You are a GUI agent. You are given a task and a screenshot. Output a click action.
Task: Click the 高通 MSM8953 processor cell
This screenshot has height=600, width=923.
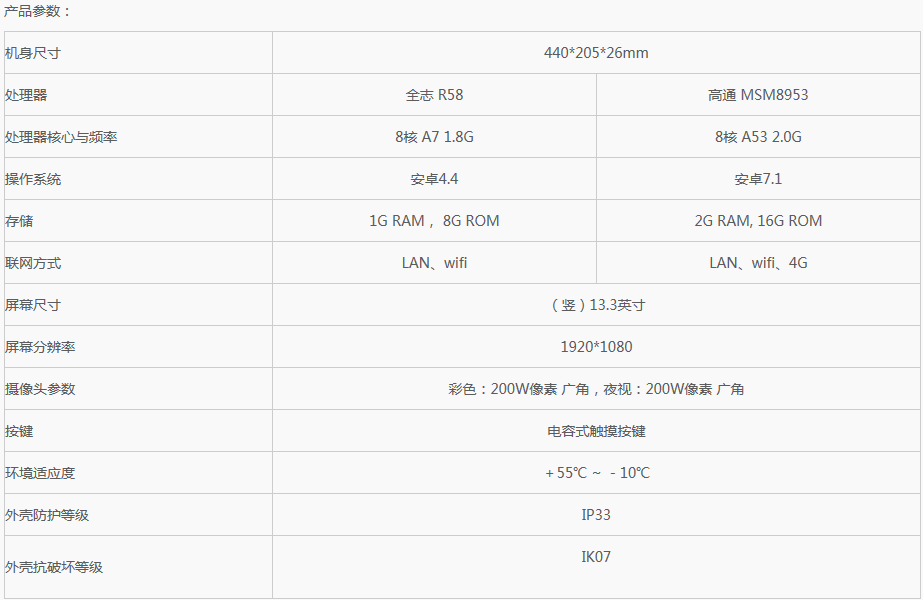click(x=758, y=95)
